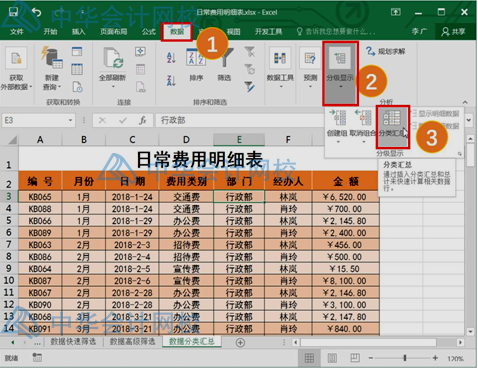Viewport: 478px width, 368px height.
Task: Click the 共享 share button
Action: [453, 32]
